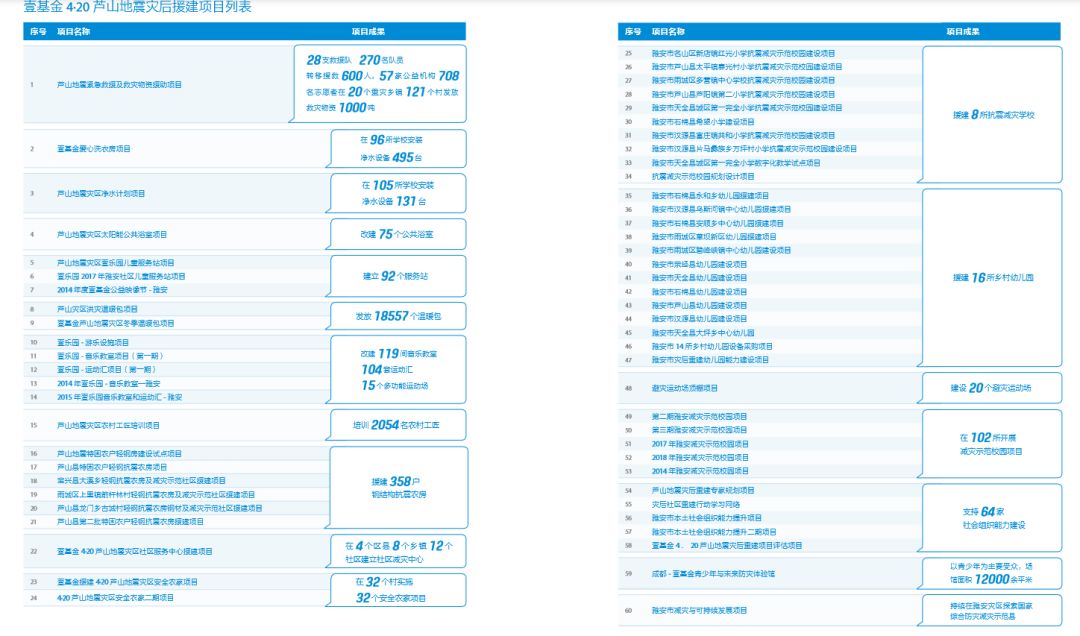Screen dimensions: 1080x636
Task: Click the result '馆面积 12000 余平米'
Action: click(x=989, y=579)
